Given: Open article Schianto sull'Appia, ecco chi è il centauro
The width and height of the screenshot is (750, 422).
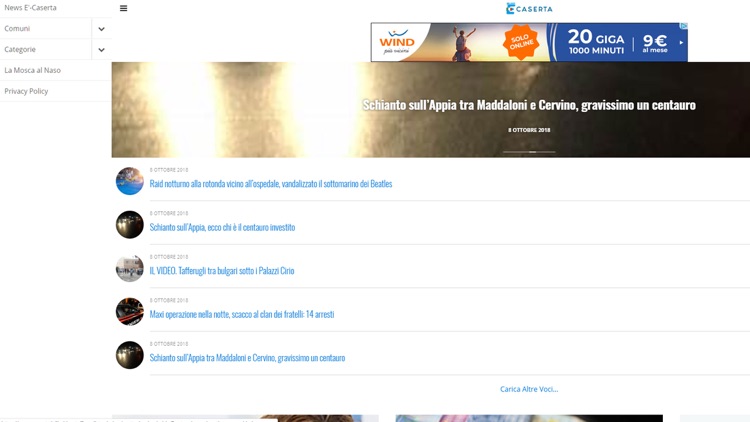Looking at the screenshot, I should [x=222, y=227].
